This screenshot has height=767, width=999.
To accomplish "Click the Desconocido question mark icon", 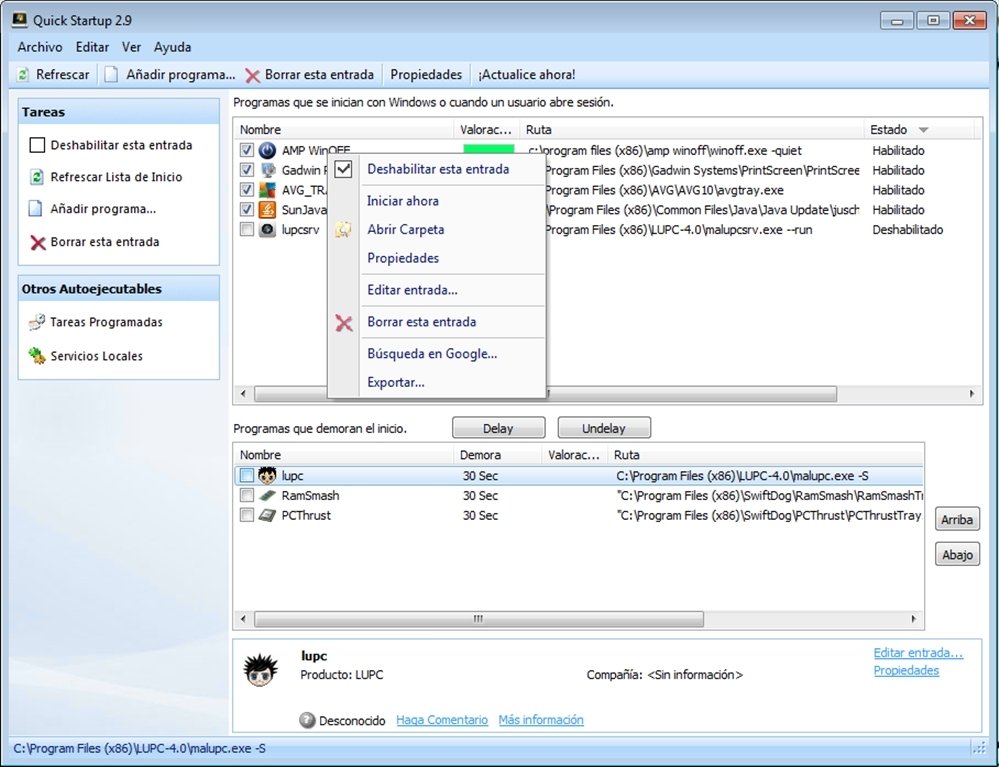I will click(308, 720).
